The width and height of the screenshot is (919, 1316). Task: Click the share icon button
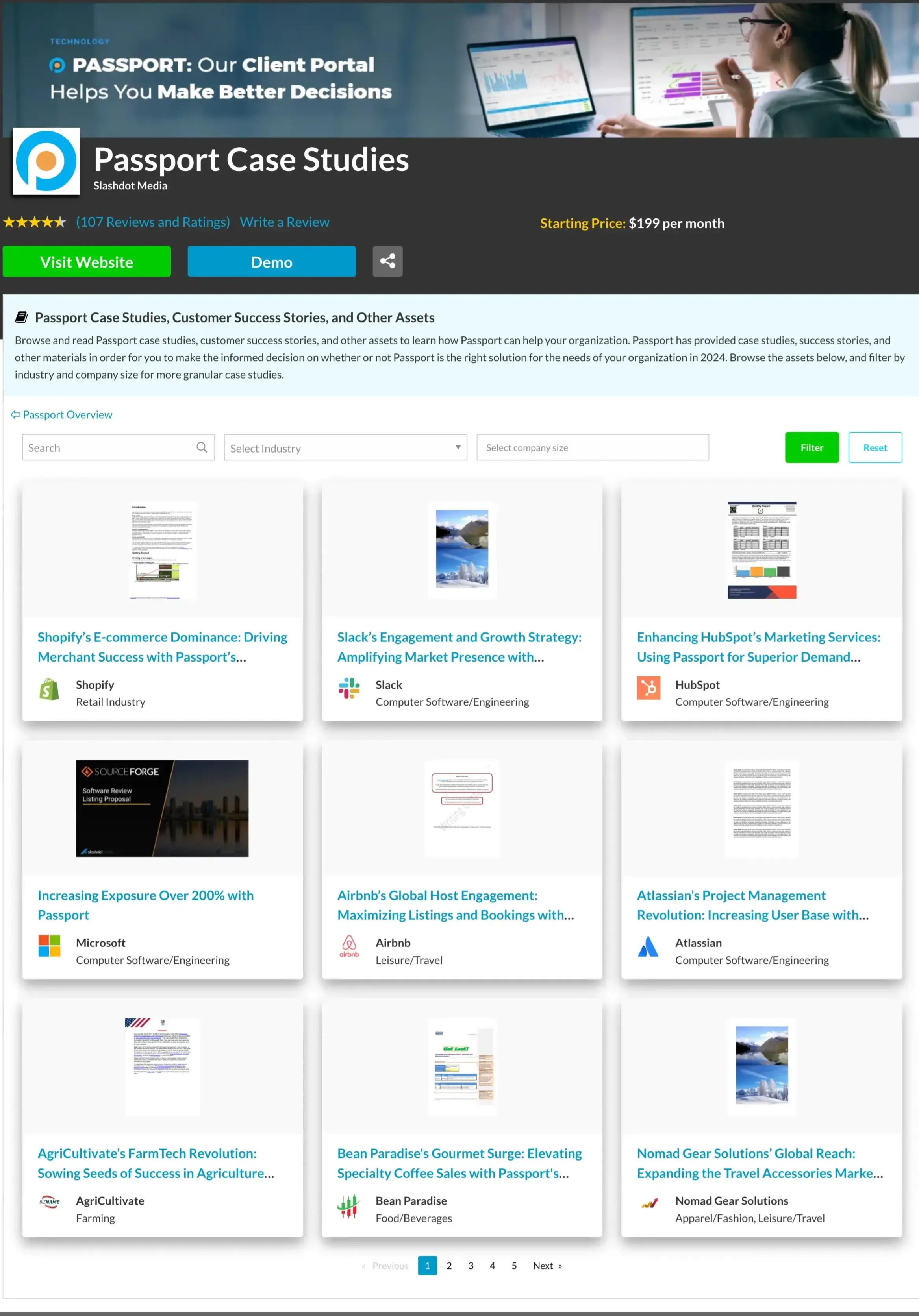click(x=387, y=261)
